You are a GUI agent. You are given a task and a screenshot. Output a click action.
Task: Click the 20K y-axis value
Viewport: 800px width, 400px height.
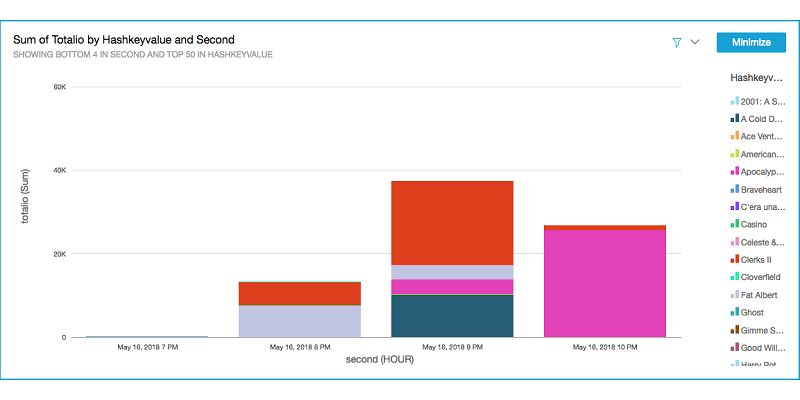coord(60,254)
